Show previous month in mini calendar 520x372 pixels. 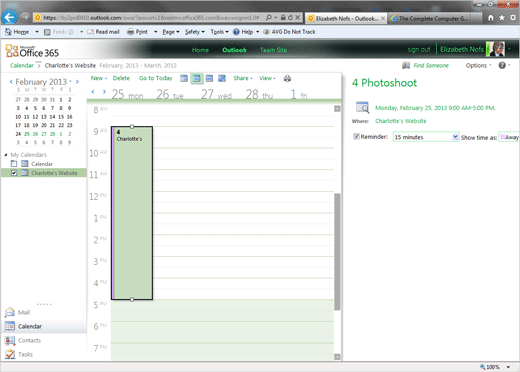pos(11,82)
